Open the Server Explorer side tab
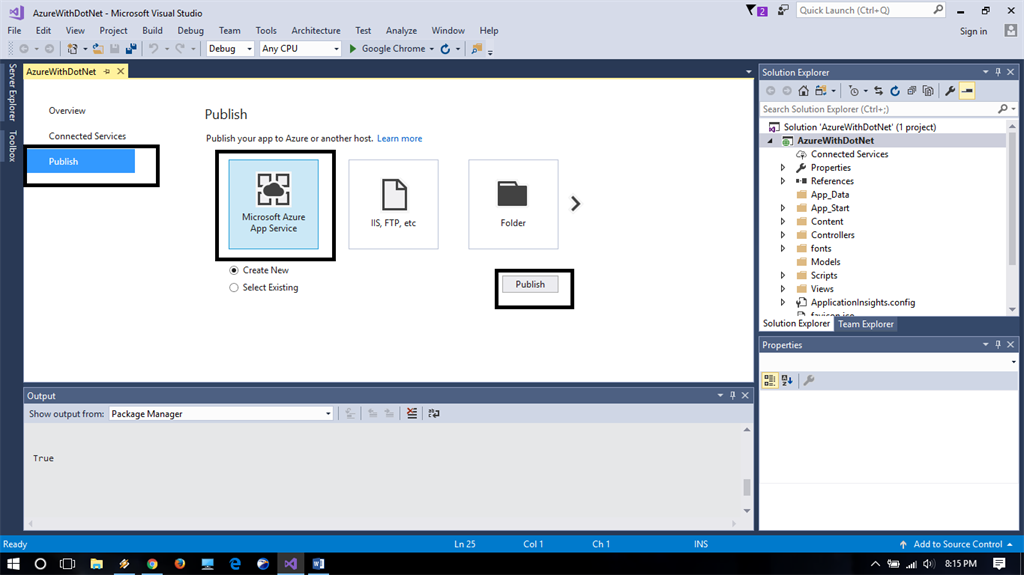This screenshot has width=1024, height=575. point(12,92)
